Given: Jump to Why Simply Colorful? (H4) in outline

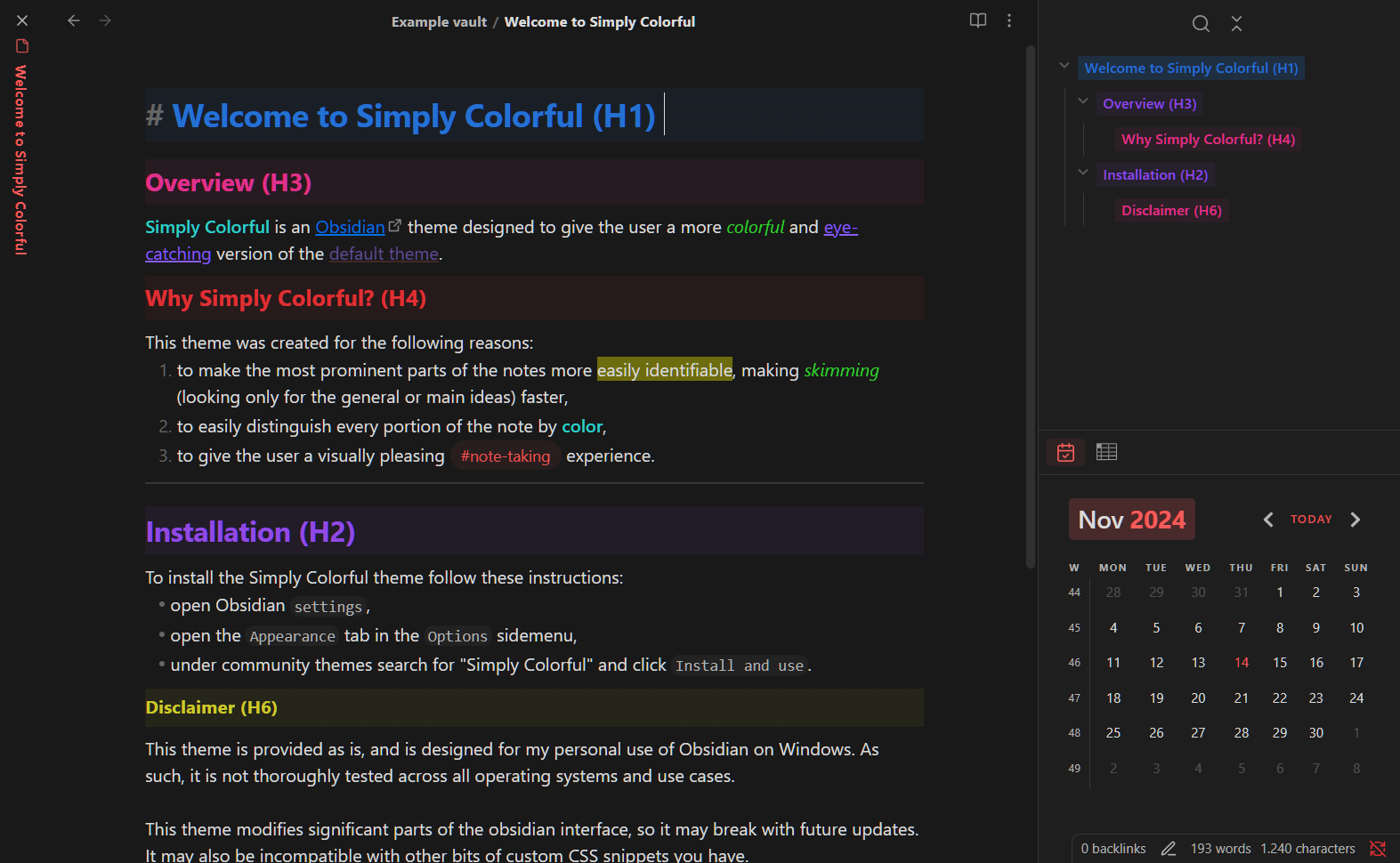Looking at the screenshot, I should point(1208,140).
